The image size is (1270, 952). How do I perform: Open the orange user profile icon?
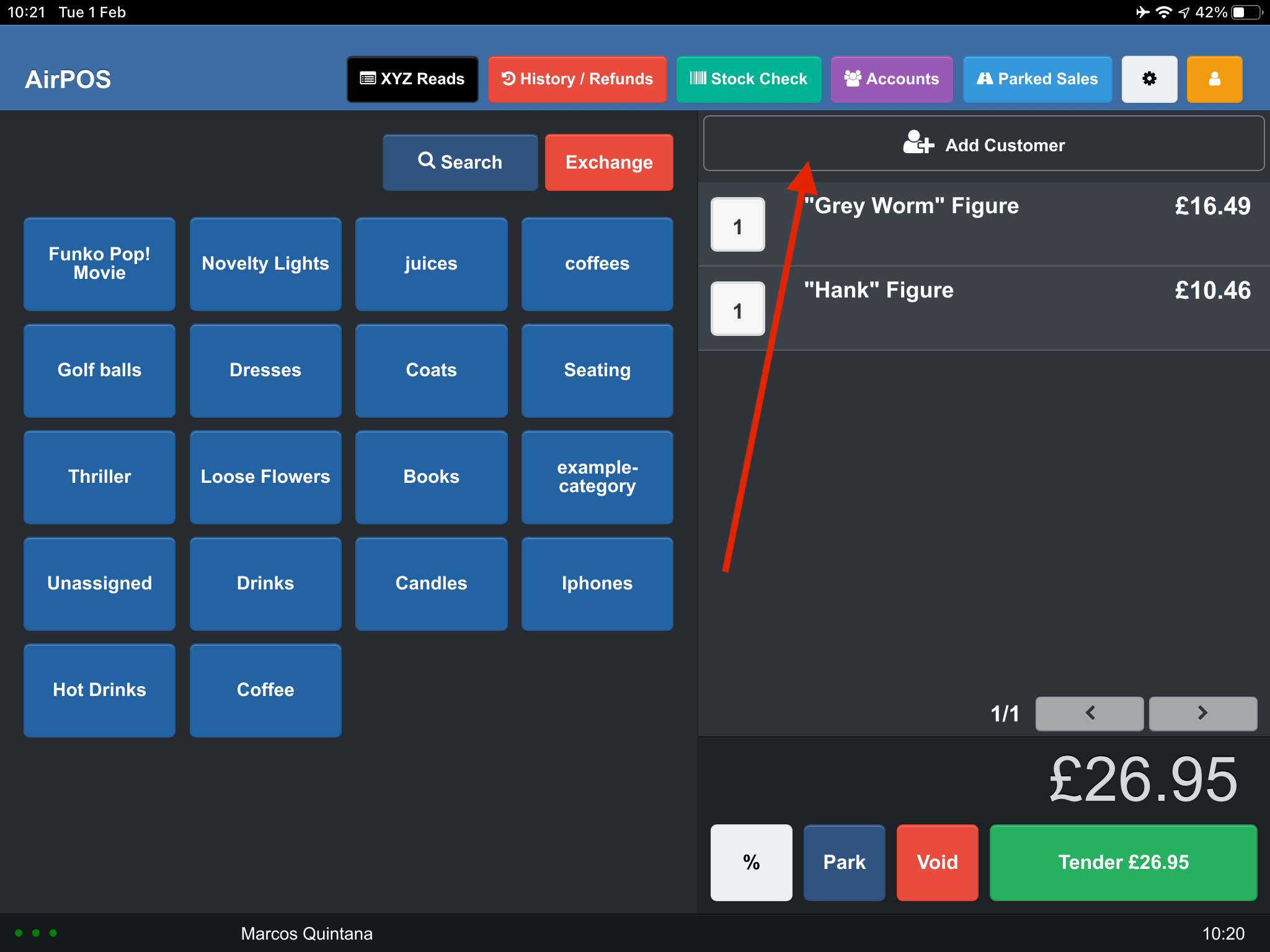click(x=1214, y=79)
